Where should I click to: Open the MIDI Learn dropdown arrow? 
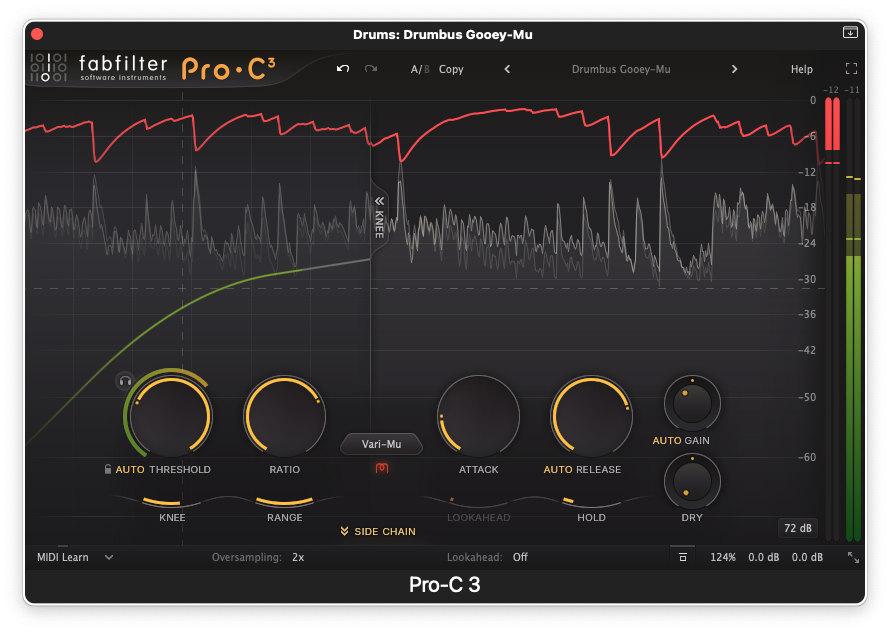[109, 557]
